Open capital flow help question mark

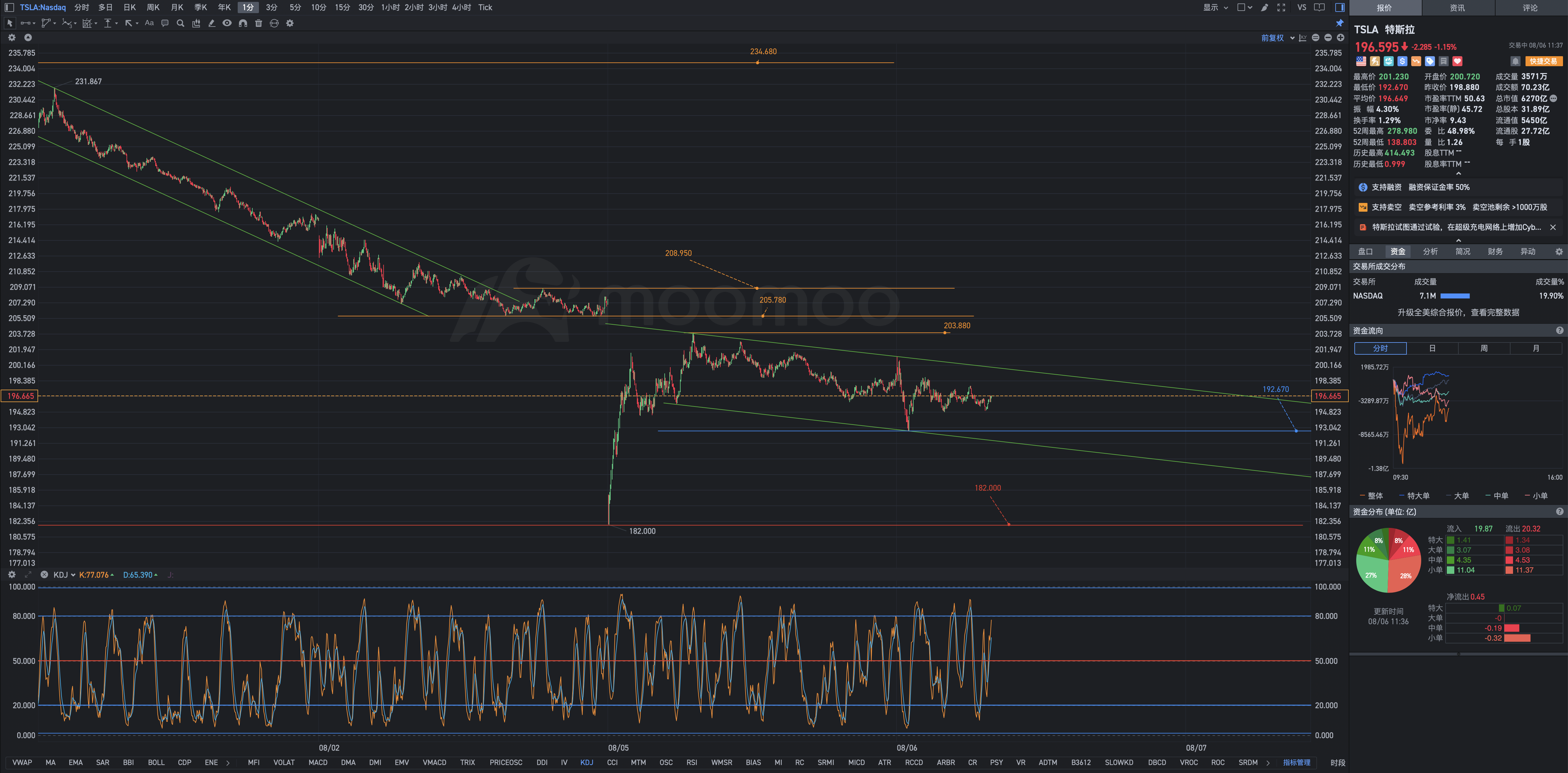tap(1560, 331)
